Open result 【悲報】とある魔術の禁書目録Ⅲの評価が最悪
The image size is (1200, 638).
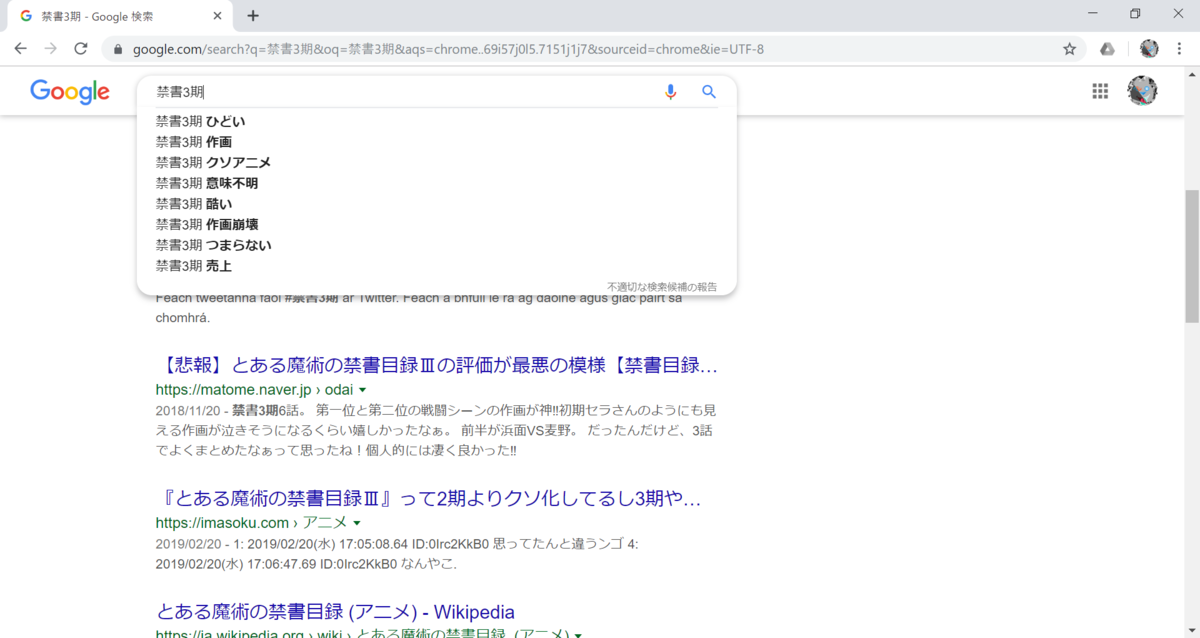pos(437,365)
